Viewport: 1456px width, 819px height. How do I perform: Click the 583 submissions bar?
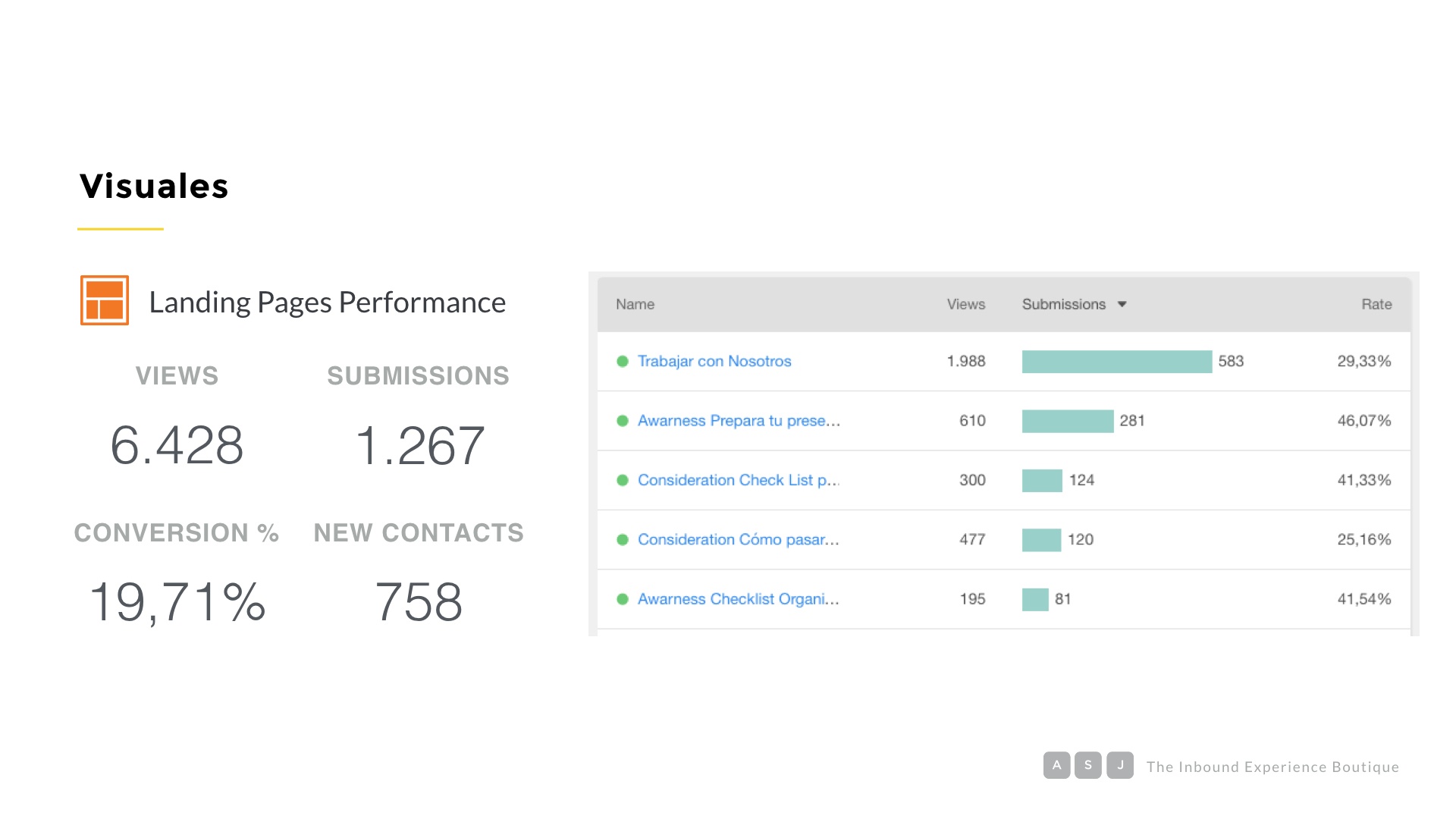click(1117, 362)
